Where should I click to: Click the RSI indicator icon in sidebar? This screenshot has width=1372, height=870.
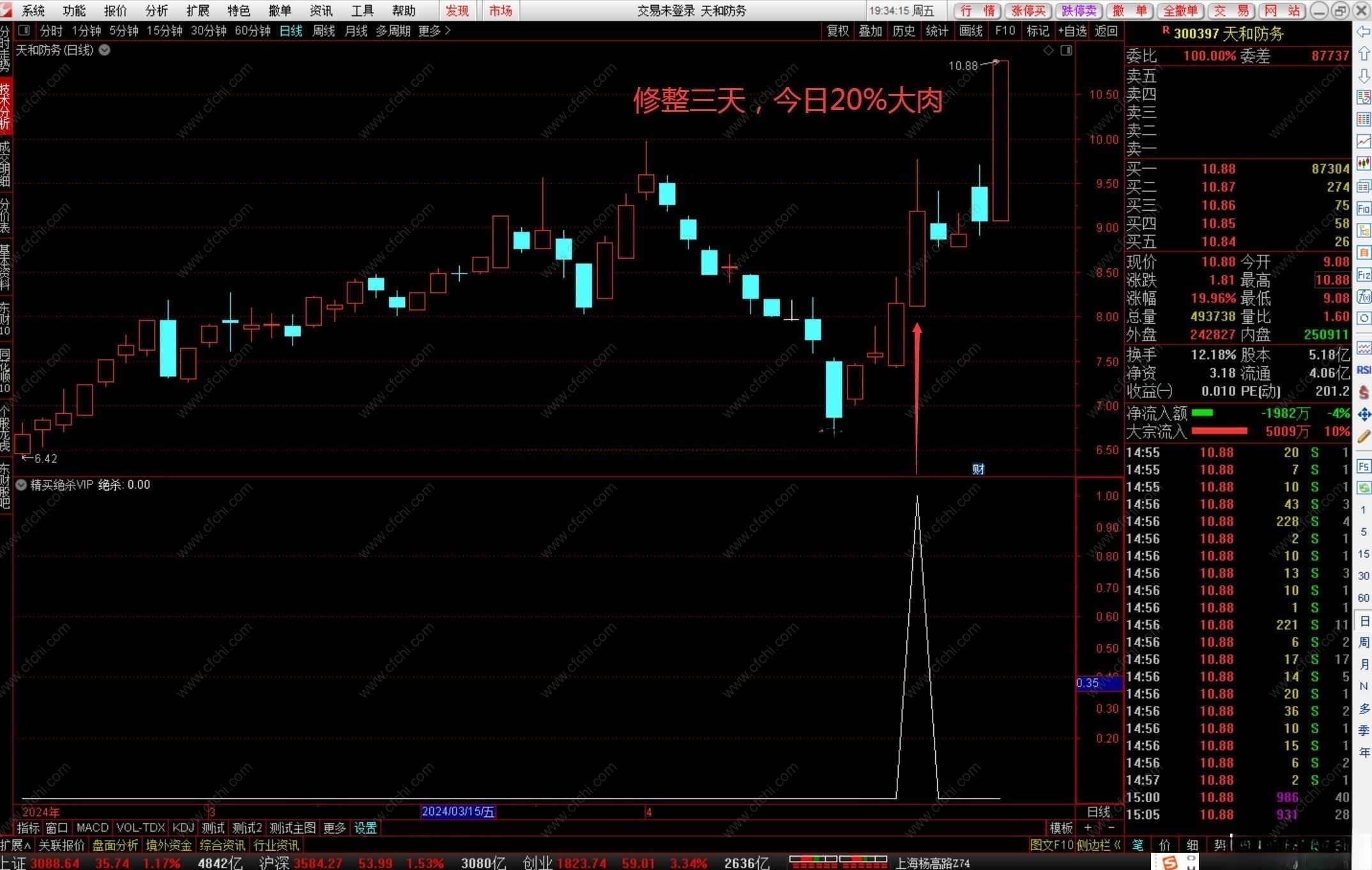[x=1363, y=370]
